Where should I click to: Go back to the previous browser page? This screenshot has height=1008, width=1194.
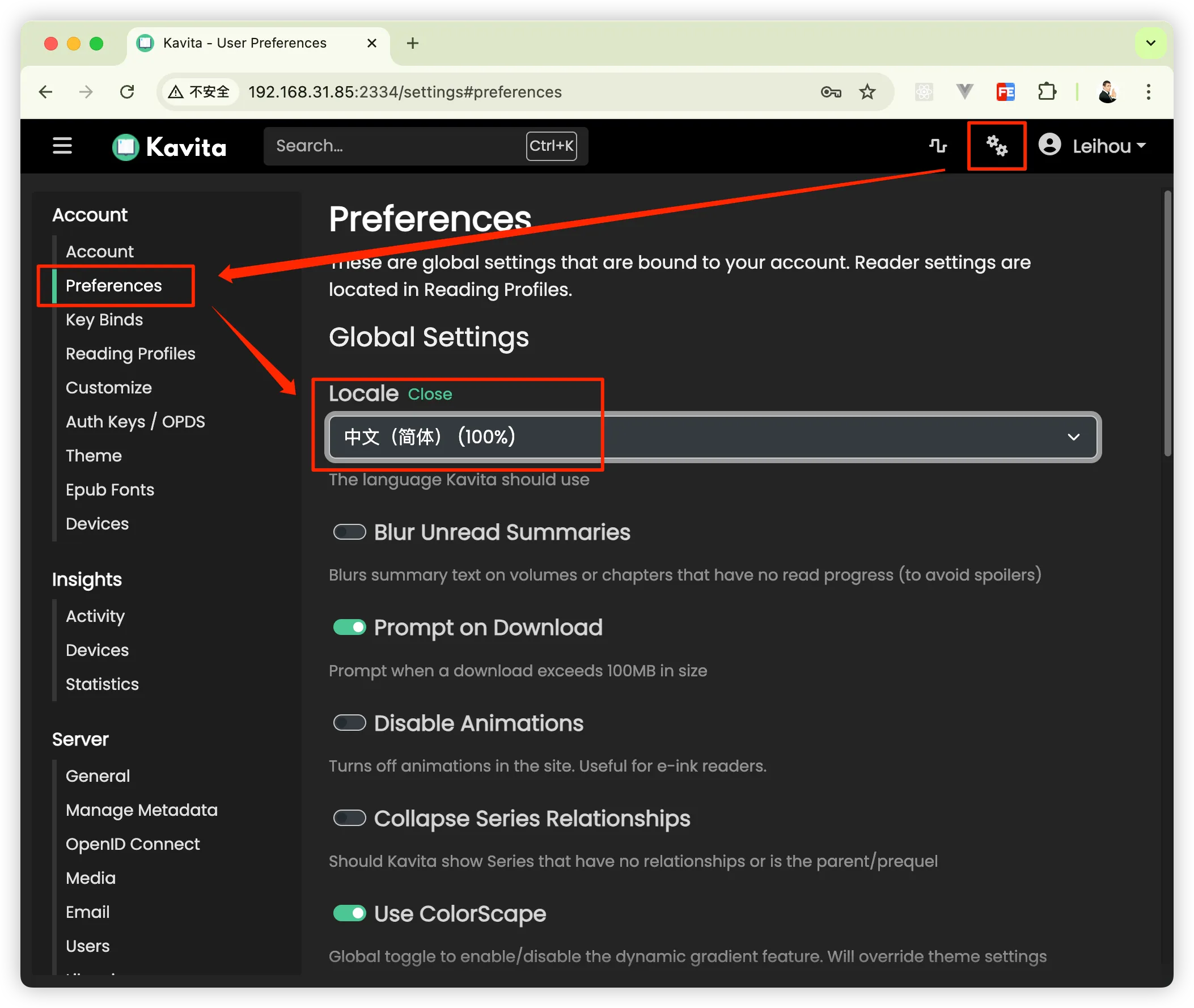pyautogui.click(x=46, y=92)
